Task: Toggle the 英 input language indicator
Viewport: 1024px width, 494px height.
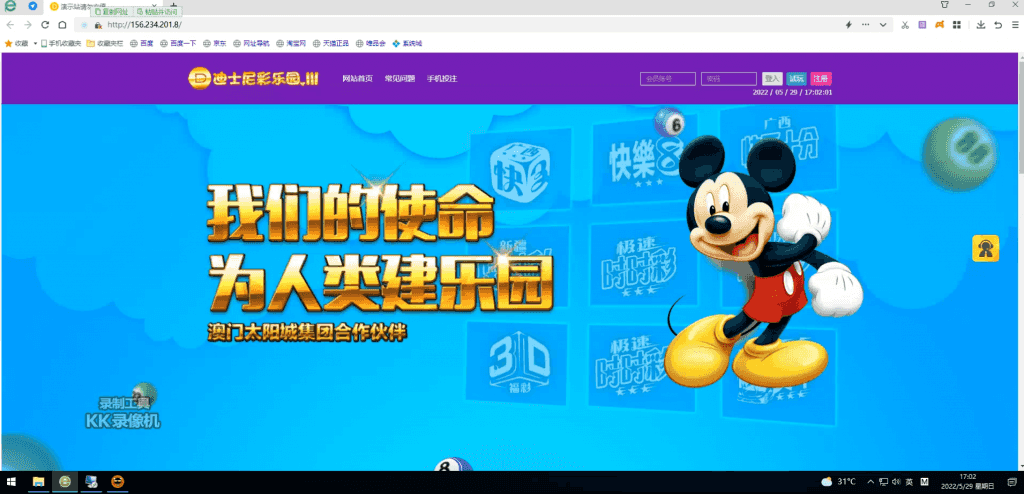Action: (x=909, y=482)
